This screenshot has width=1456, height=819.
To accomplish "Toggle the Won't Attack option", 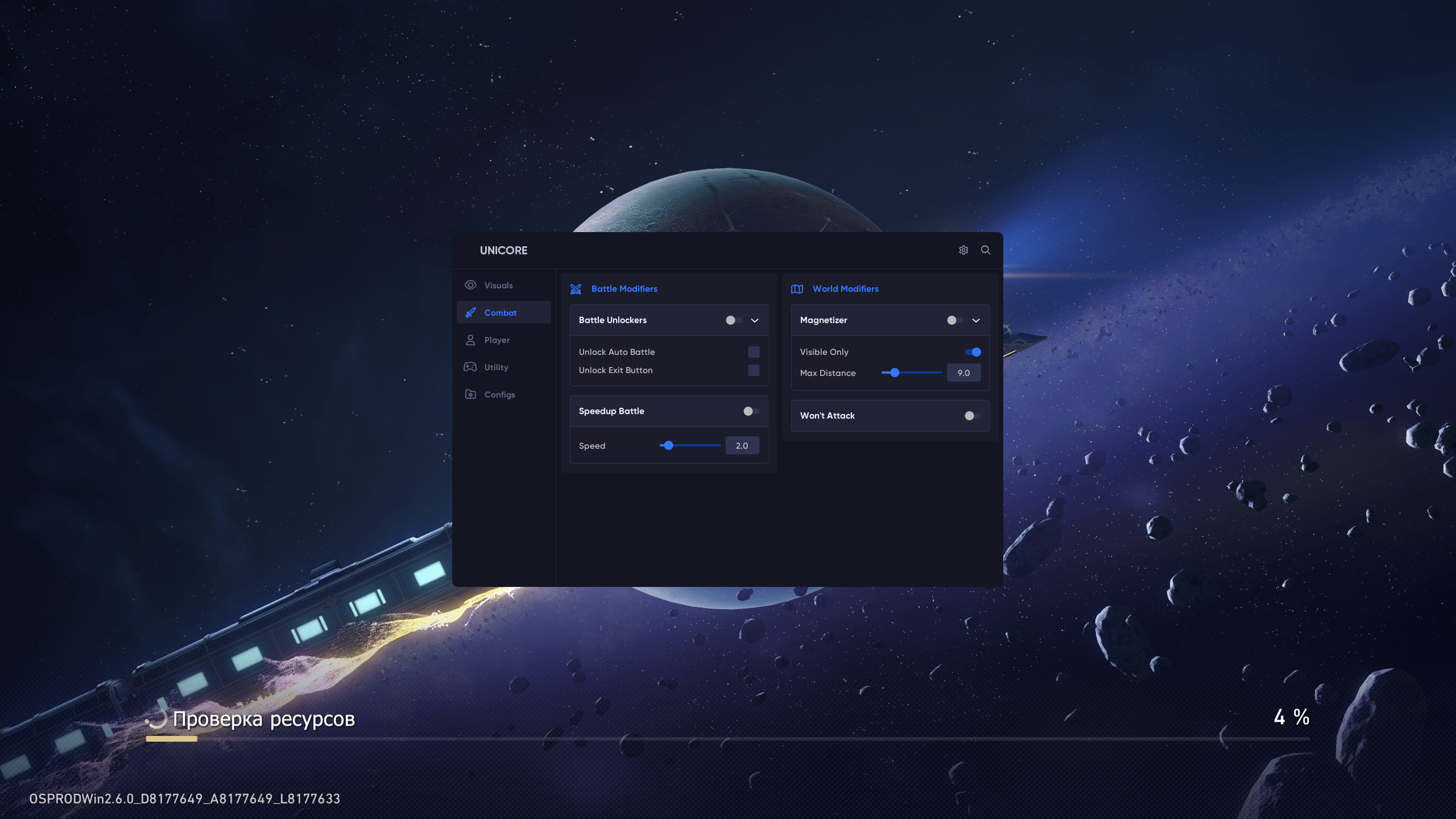I will 969,415.
